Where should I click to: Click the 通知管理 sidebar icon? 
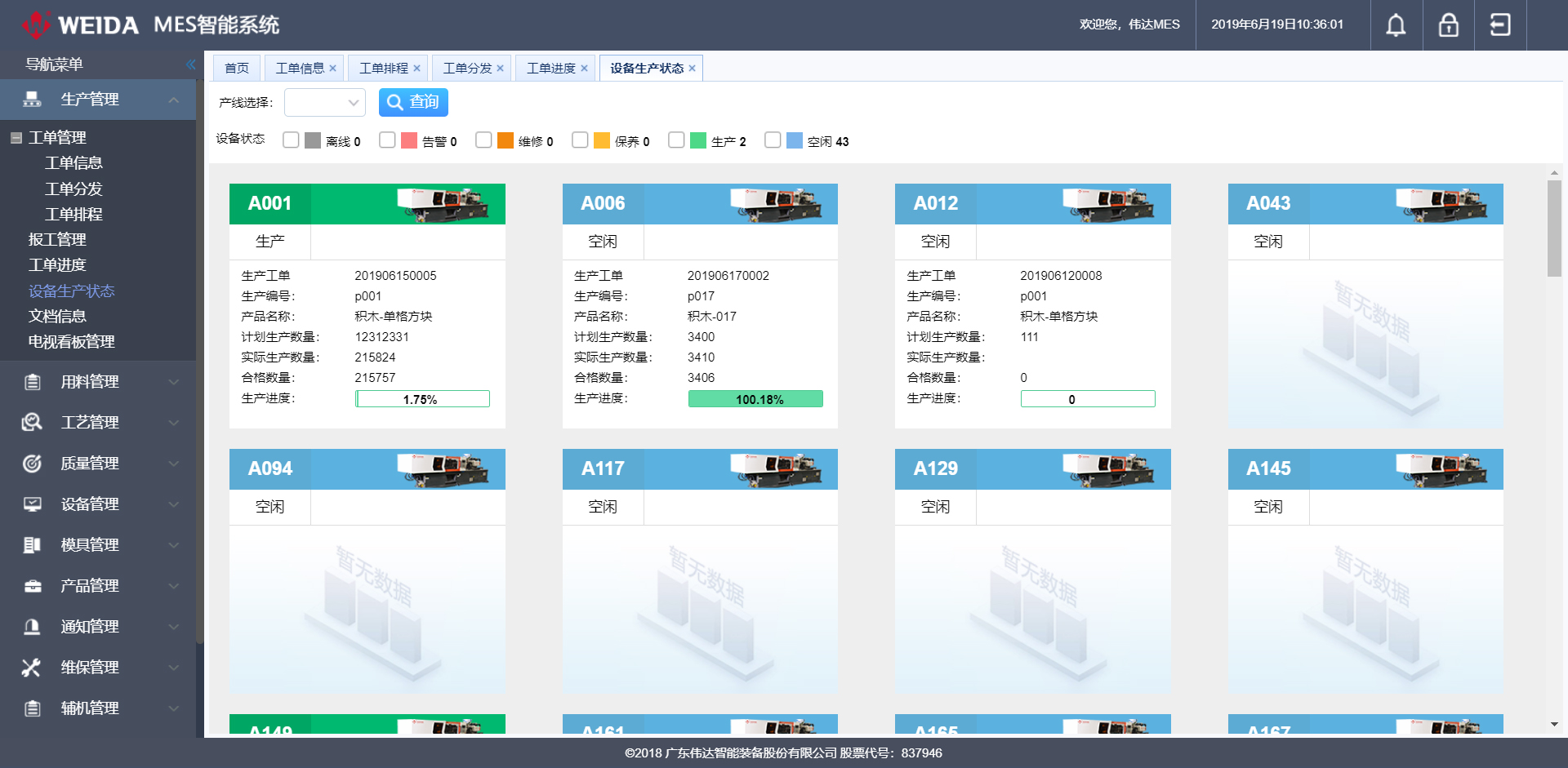(32, 627)
